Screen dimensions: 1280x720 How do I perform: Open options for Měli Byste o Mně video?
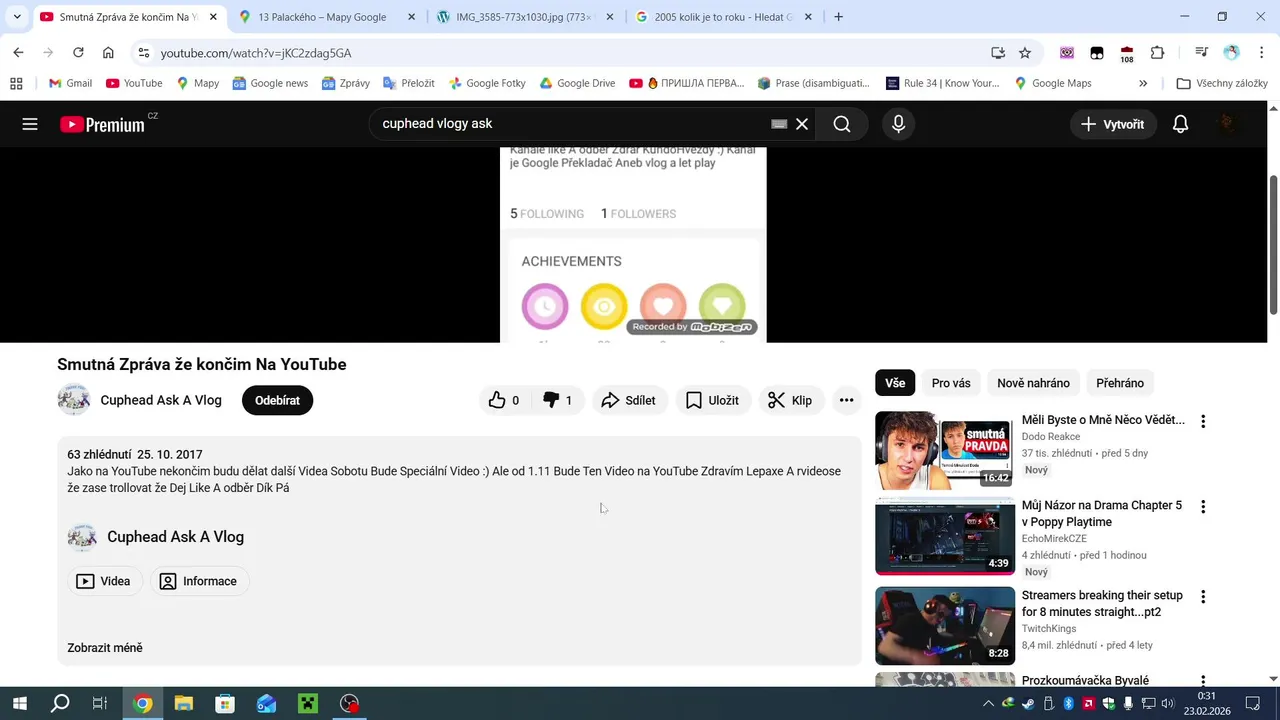tap(1203, 422)
